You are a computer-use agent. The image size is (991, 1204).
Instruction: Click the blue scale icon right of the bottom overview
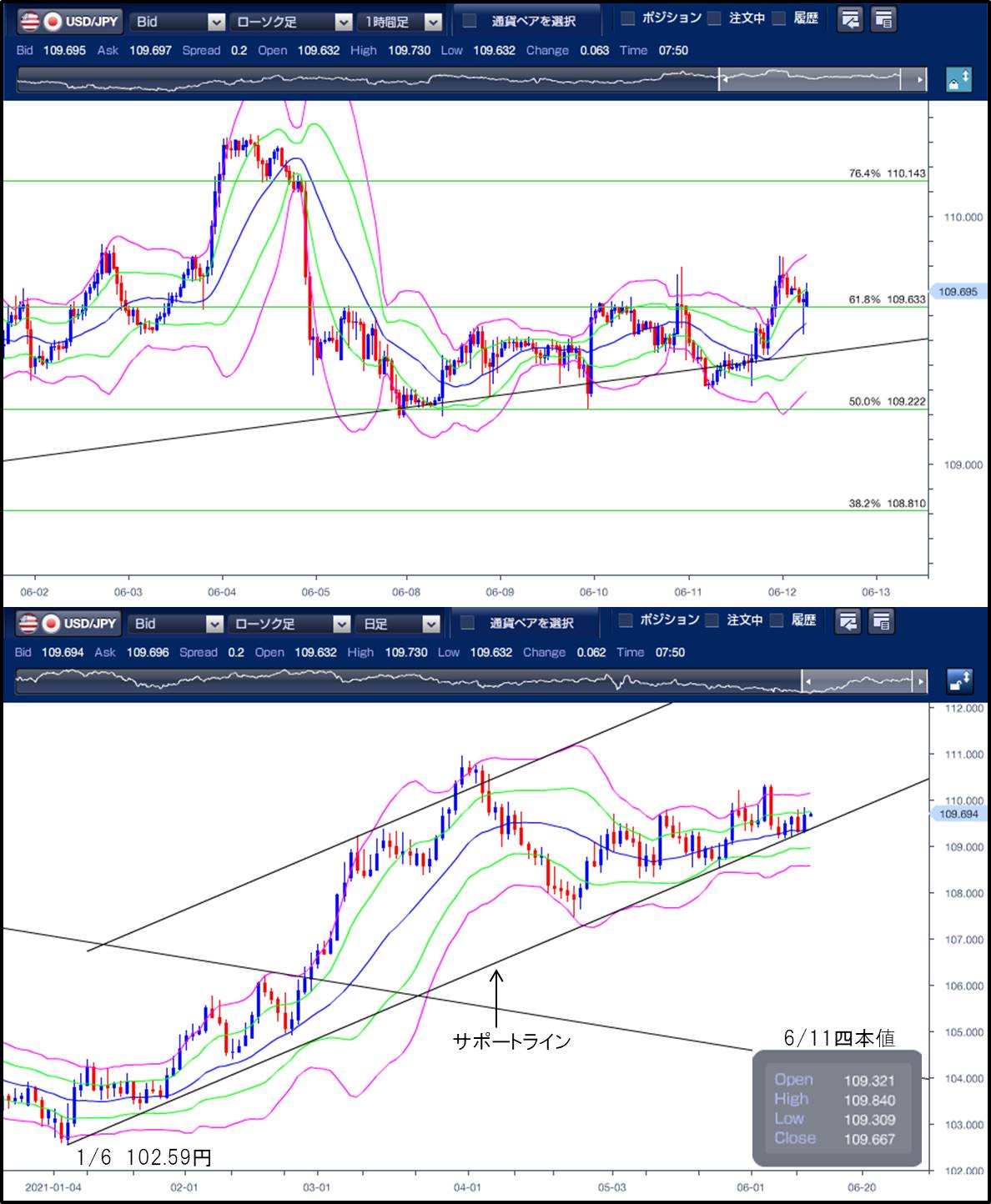[x=959, y=681]
